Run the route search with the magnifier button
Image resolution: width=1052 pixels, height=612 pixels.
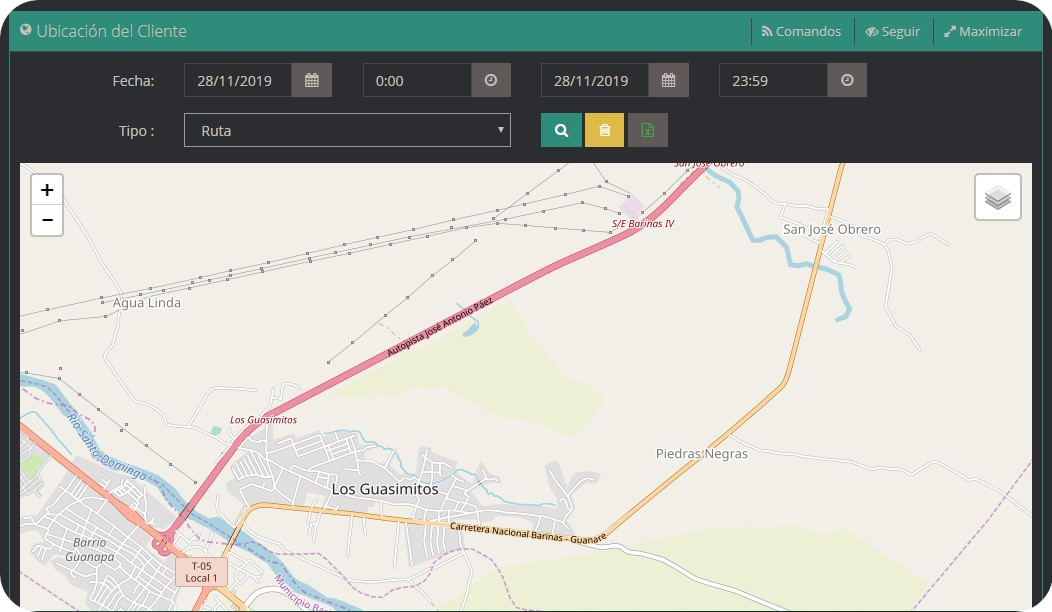coord(561,130)
